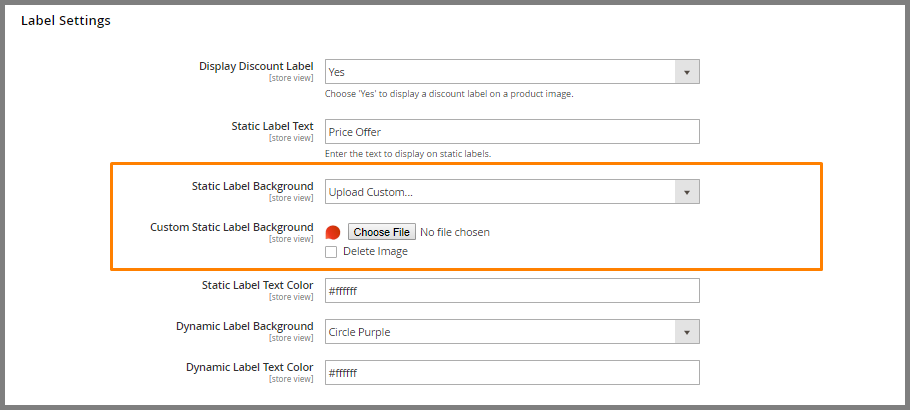The width and height of the screenshot is (910, 410).
Task: Click the Yes value in Display Discount Label
Action: (x=337, y=73)
